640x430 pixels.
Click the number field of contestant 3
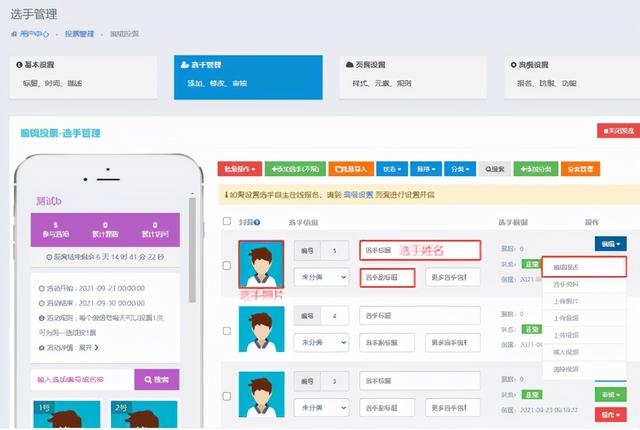click(335, 381)
